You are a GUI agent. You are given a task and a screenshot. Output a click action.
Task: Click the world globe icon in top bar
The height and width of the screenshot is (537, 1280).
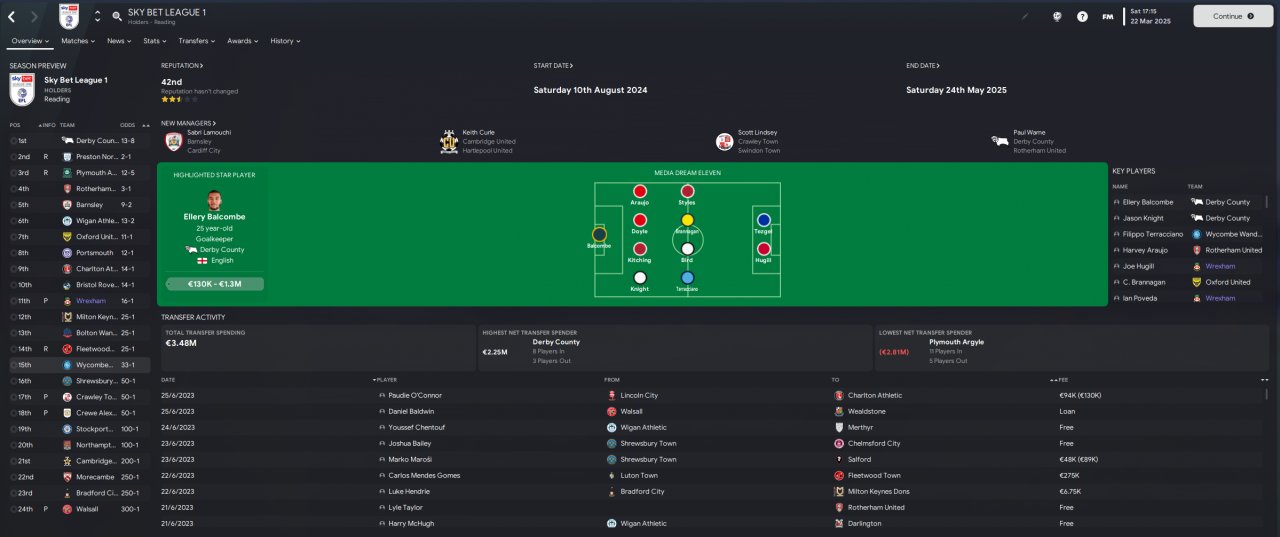pyautogui.click(x=1057, y=16)
